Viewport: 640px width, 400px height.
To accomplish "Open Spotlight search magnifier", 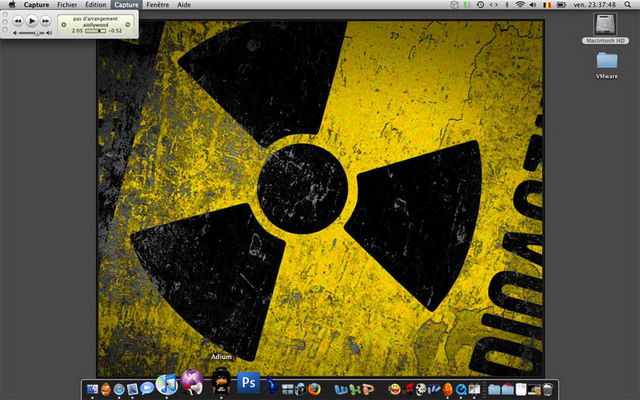I will pyautogui.click(x=627, y=5).
